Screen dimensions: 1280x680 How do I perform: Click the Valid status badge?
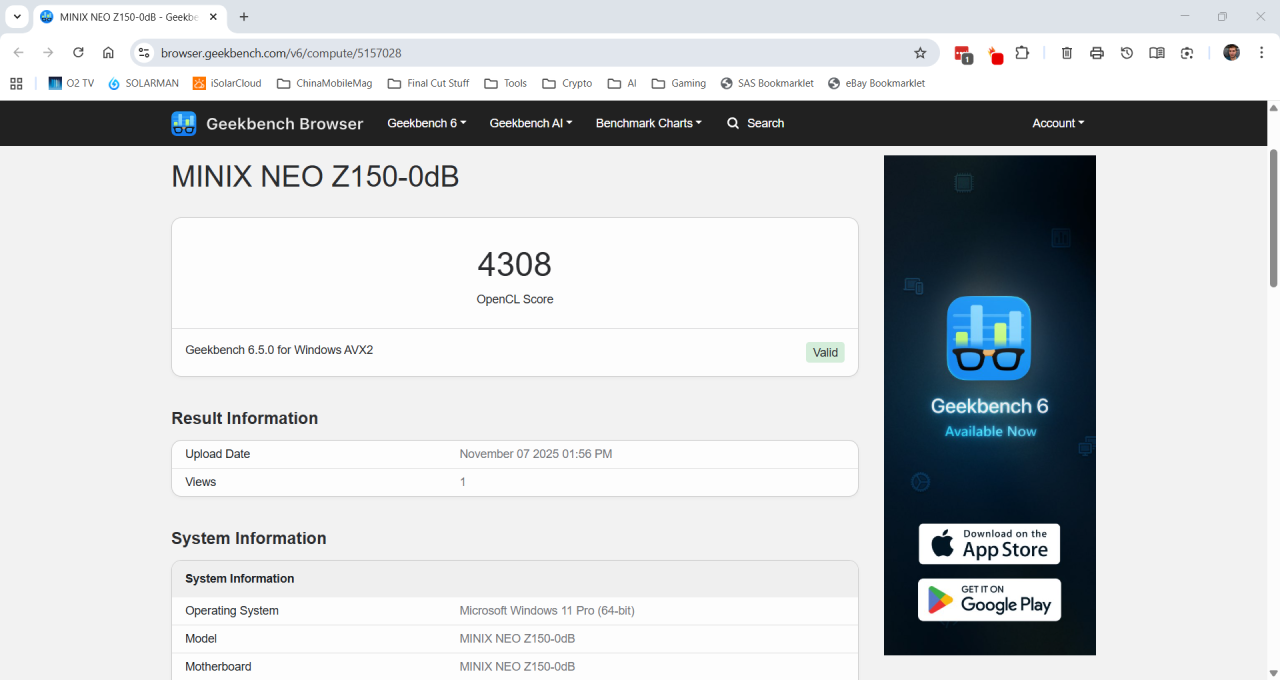(824, 352)
